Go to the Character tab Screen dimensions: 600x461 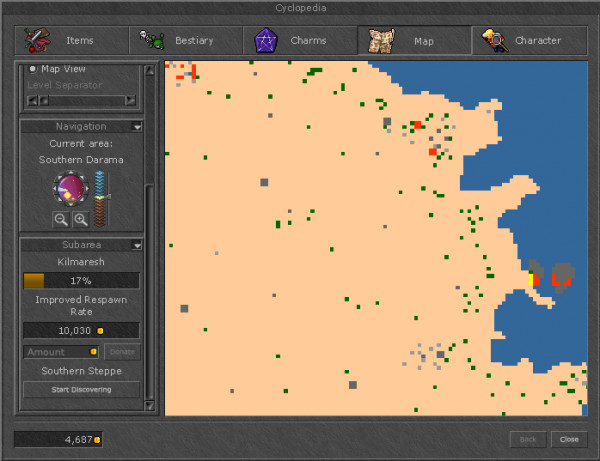point(530,40)
